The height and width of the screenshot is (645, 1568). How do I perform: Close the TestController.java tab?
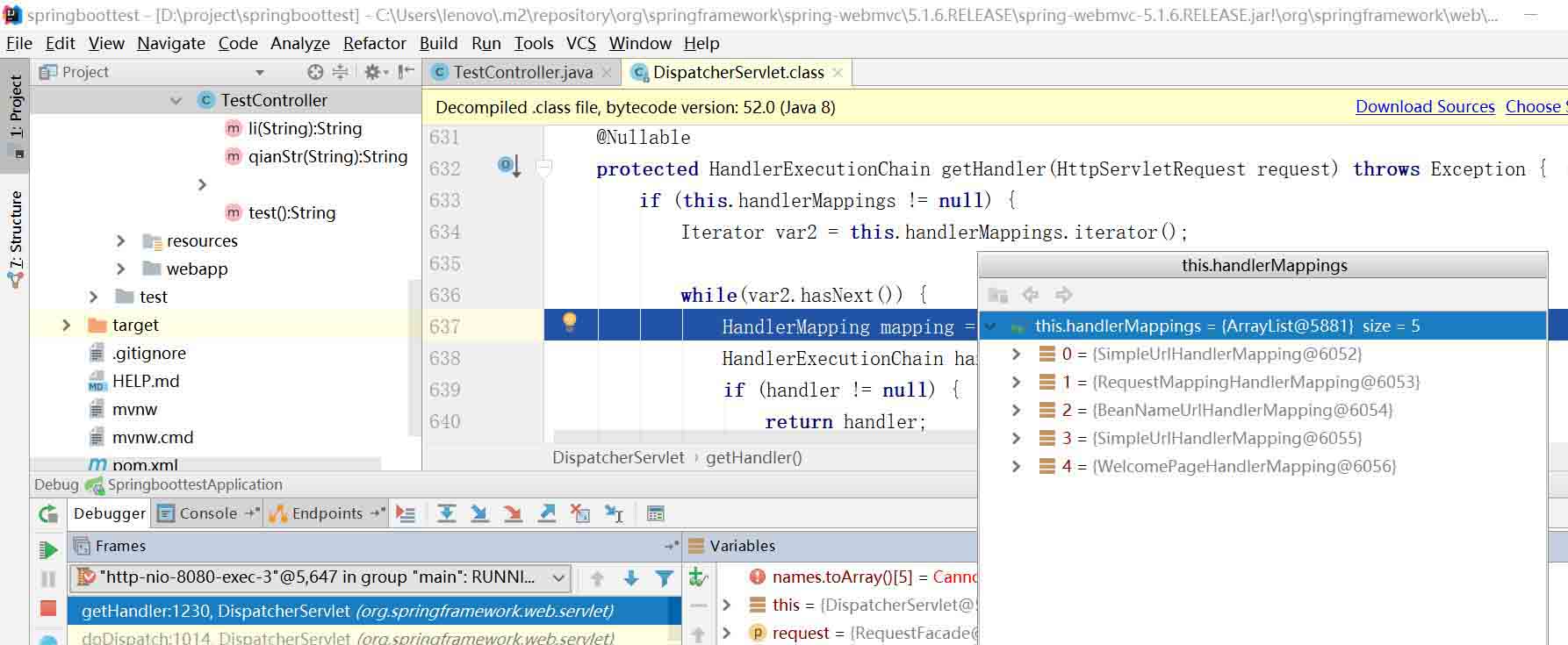click(607, 73)
